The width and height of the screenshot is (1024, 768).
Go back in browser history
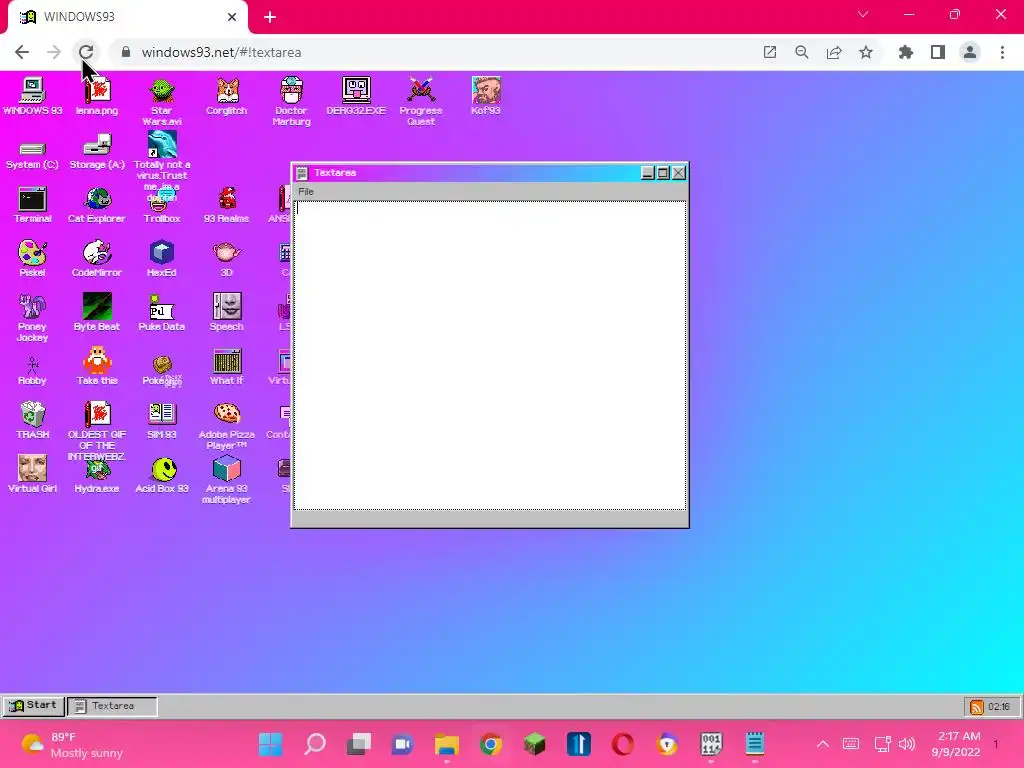click(22, 52)
